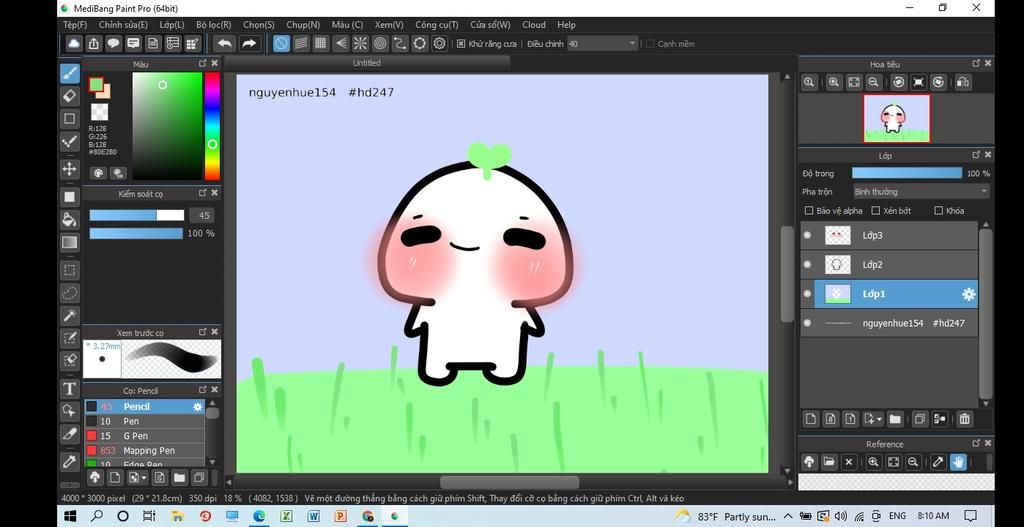Click the Redo arrow in toolbar
Viewport: 1024px width, 527px height.
pos(249,44)
